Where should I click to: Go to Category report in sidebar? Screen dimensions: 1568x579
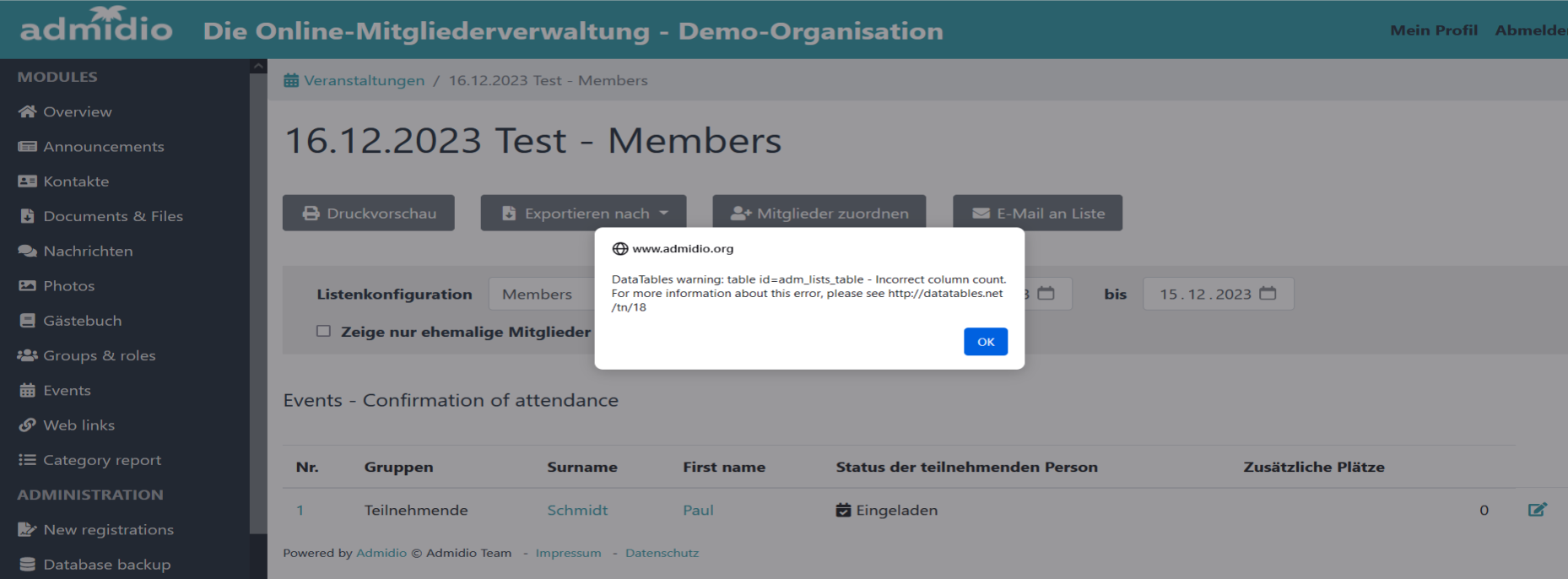click(101, 460)
